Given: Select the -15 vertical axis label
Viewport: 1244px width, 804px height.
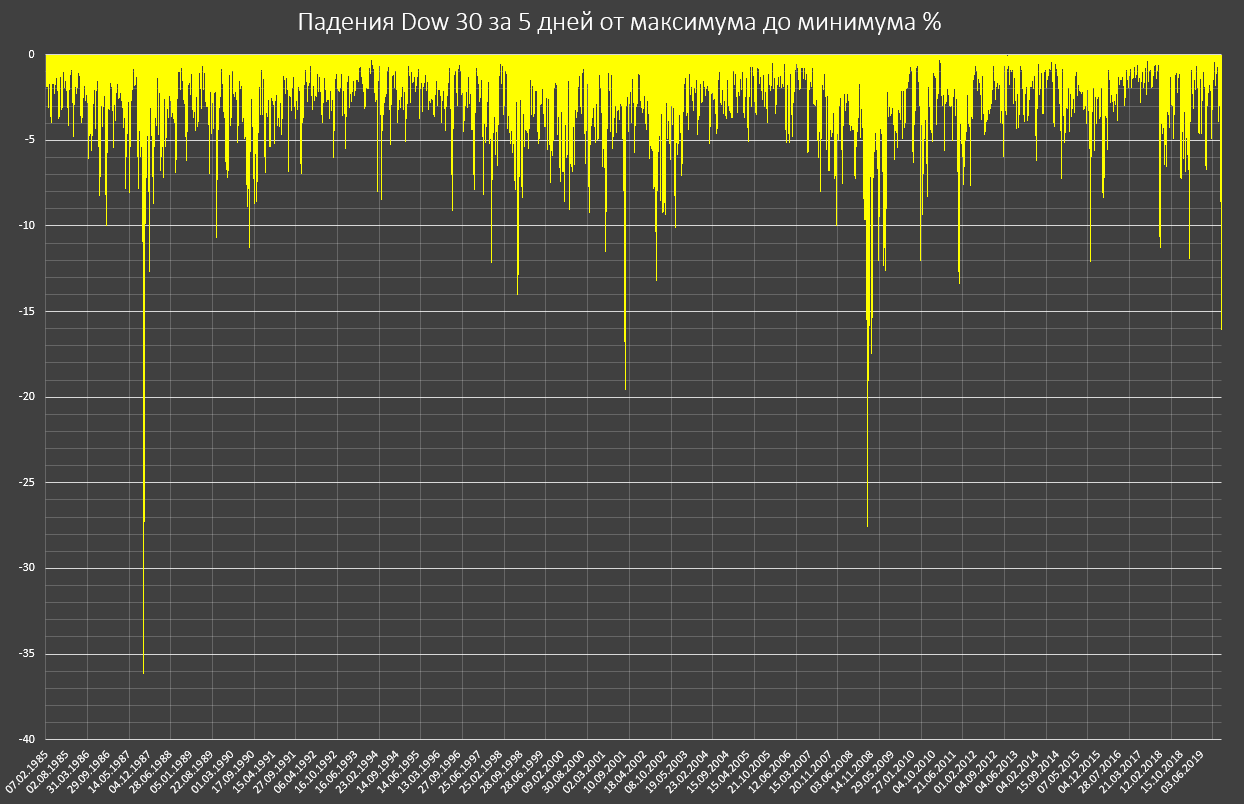Looking at the screenshot, I should tap(26, 311).
